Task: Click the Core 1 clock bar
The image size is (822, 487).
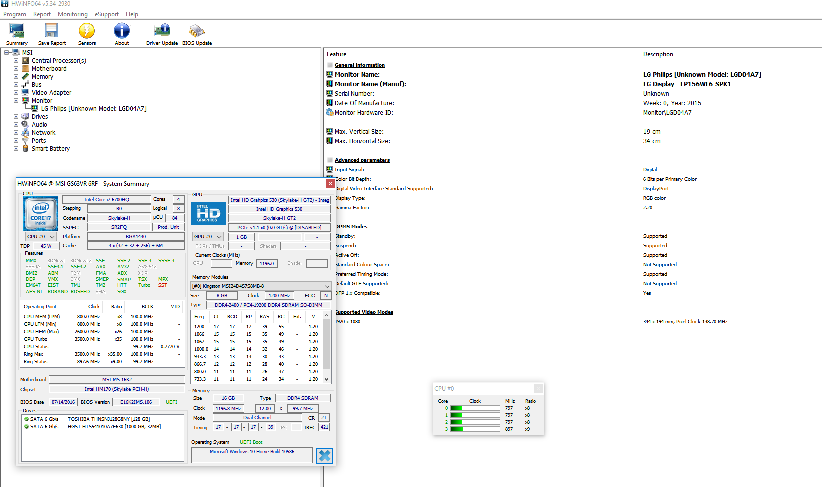Action: [475, 415]
